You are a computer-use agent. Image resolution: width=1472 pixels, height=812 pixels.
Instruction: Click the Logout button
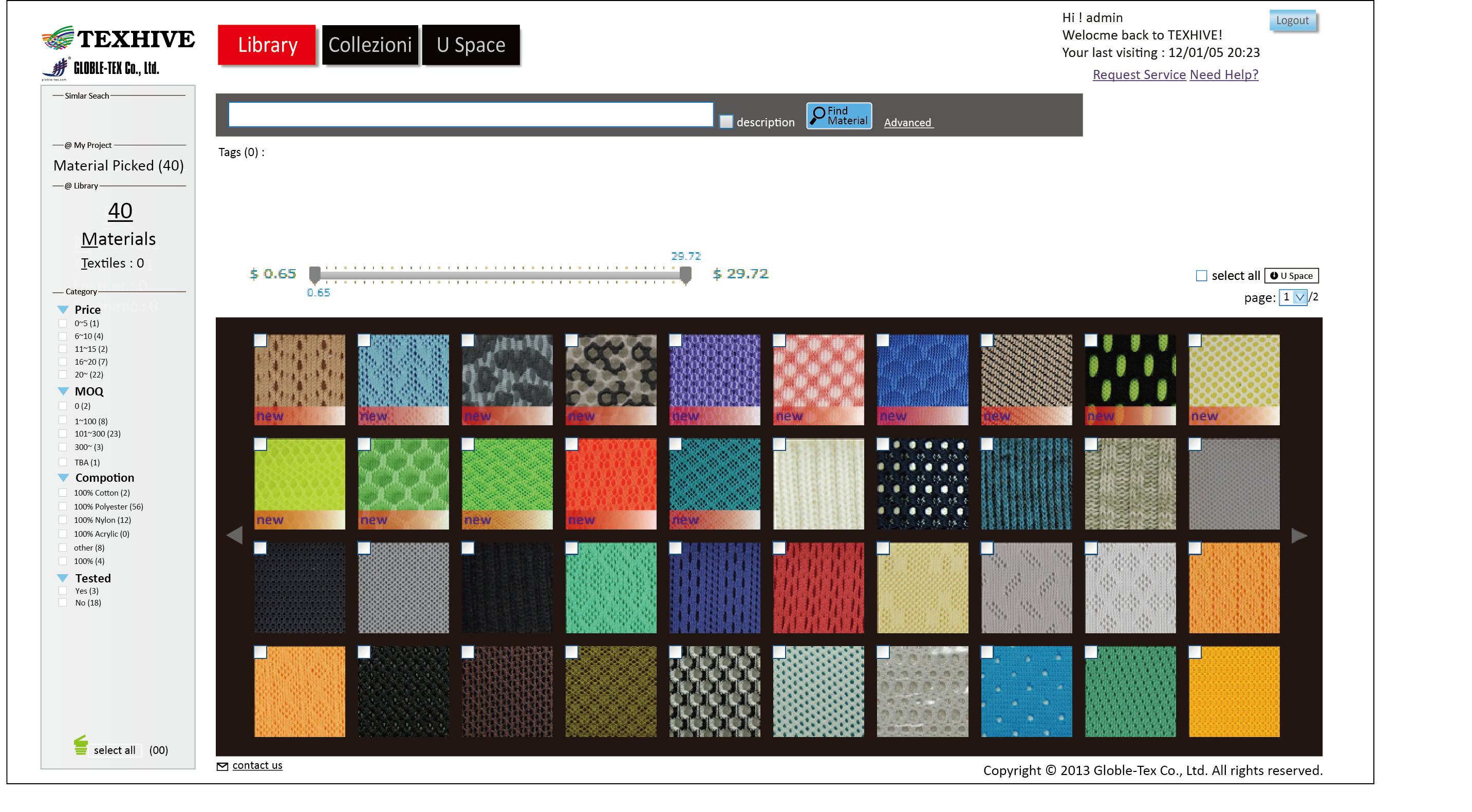pyautogui.click(x=1292, y=21)
